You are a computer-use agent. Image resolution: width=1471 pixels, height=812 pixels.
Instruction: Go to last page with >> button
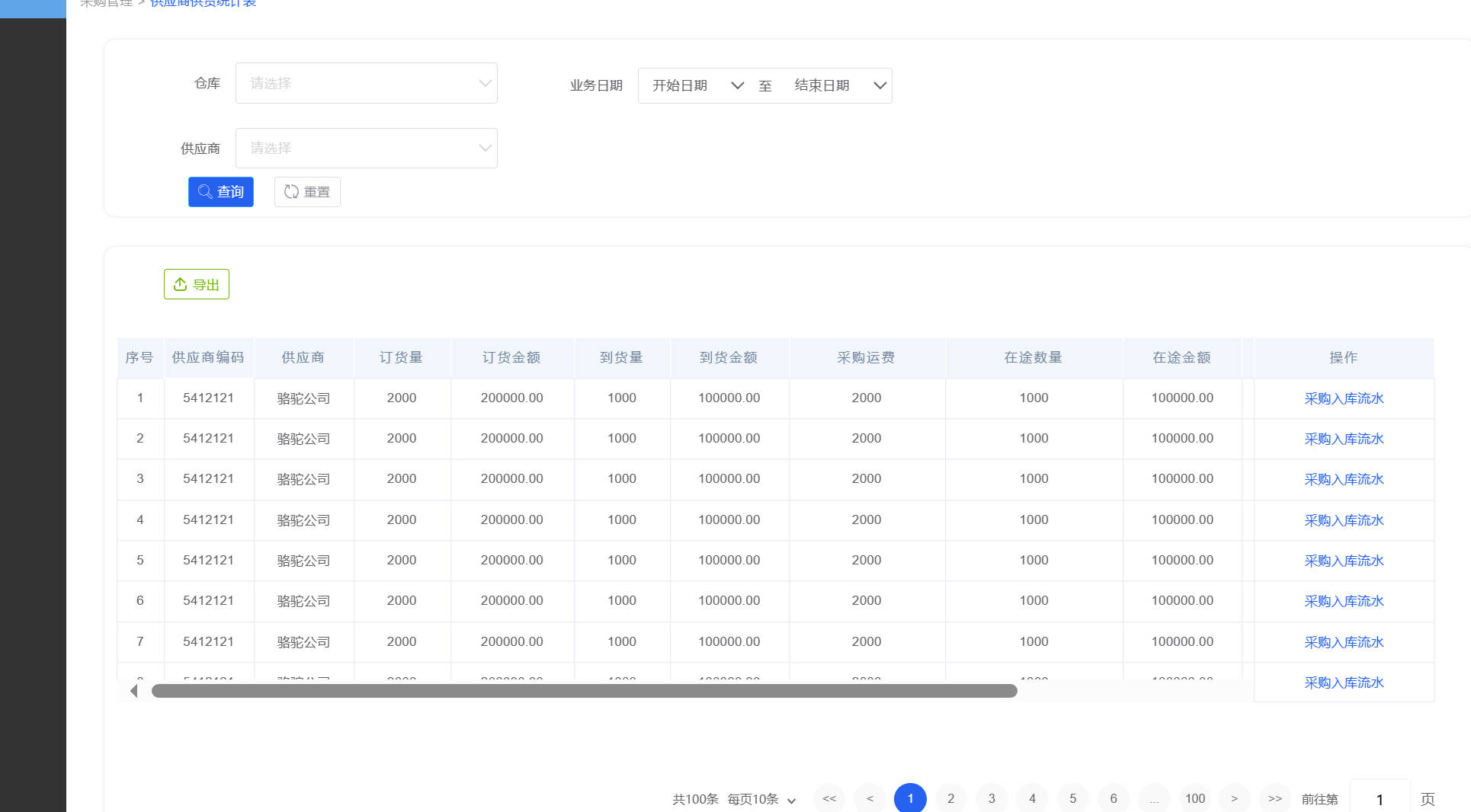pyautogui.click(x=1275, y=798)
